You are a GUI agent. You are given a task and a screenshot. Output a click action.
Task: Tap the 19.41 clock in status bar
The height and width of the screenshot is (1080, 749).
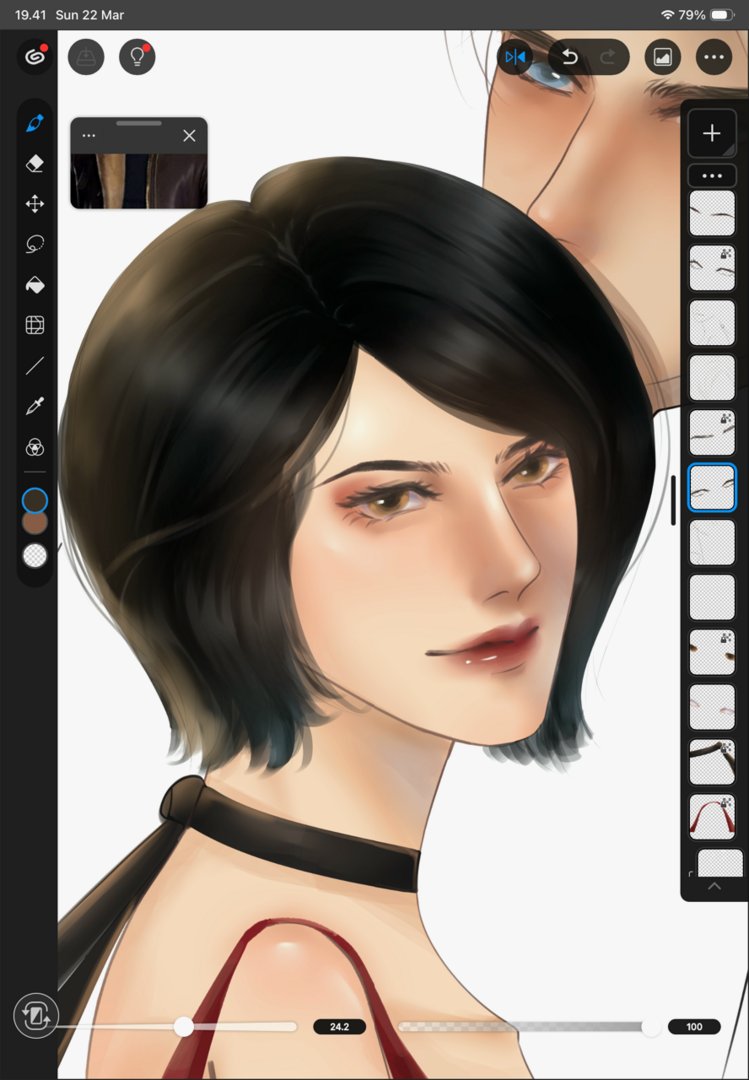[30, 14]
